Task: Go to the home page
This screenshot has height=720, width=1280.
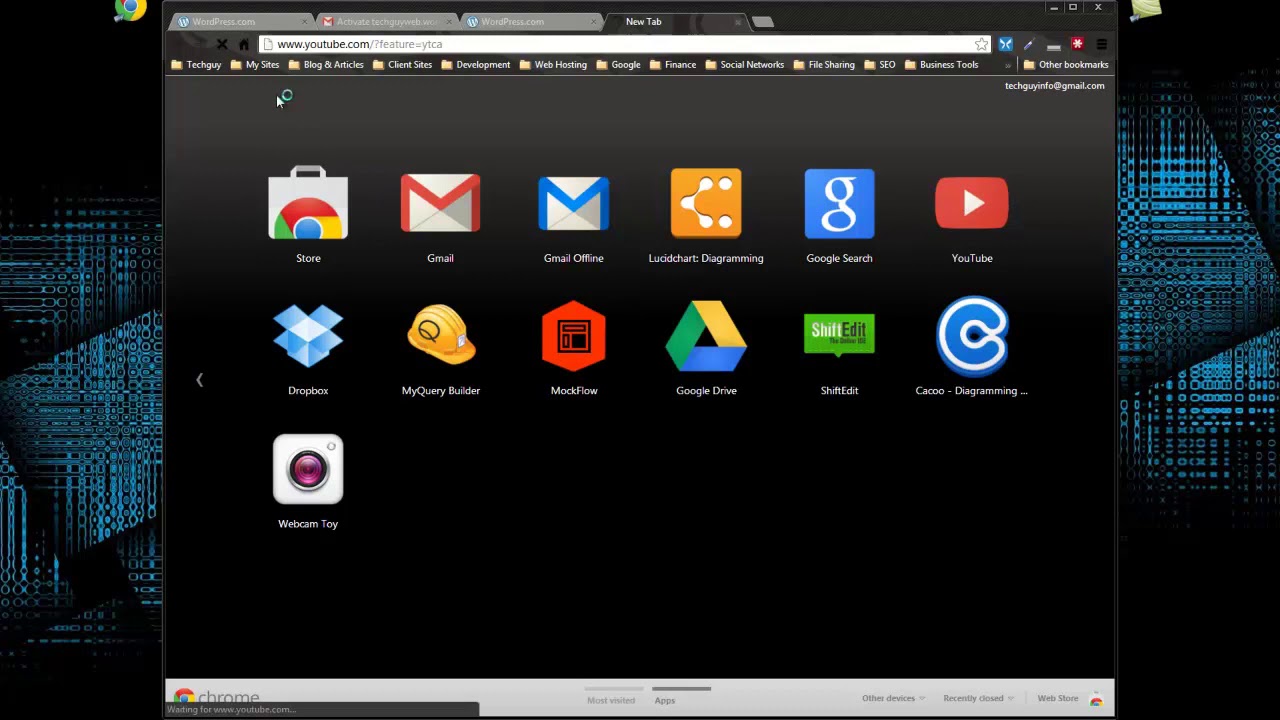Action: click(x=244, y=44)
